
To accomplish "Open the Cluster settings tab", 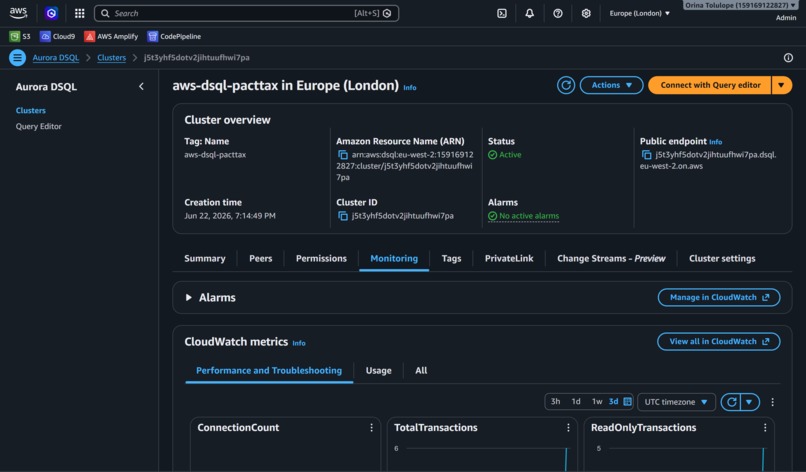I will coord(722,259).
